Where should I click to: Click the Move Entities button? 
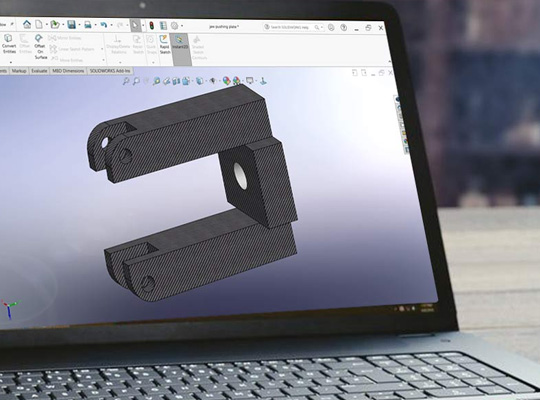point(67,60)
